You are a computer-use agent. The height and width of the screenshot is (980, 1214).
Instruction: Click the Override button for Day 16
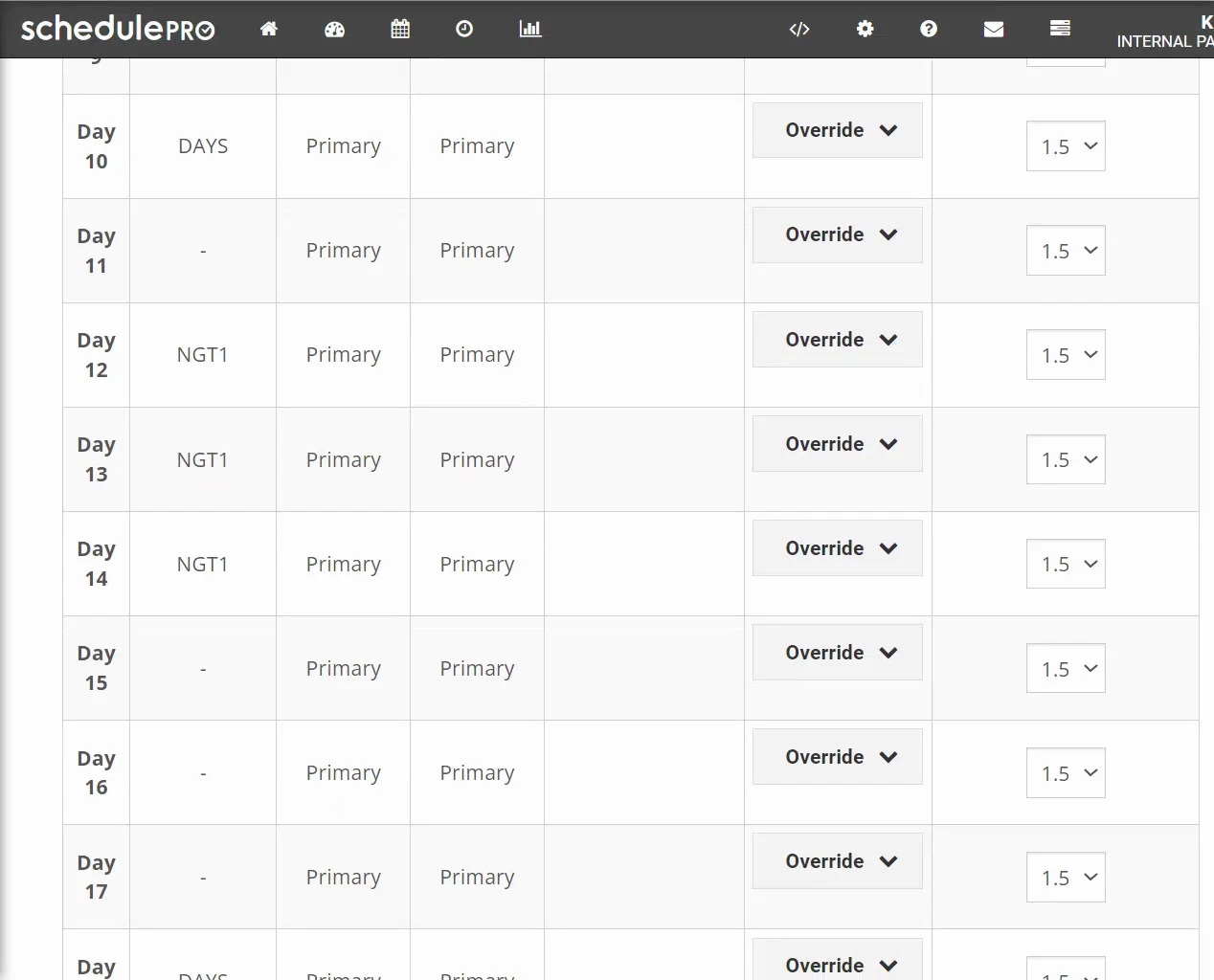pos(838,757)
